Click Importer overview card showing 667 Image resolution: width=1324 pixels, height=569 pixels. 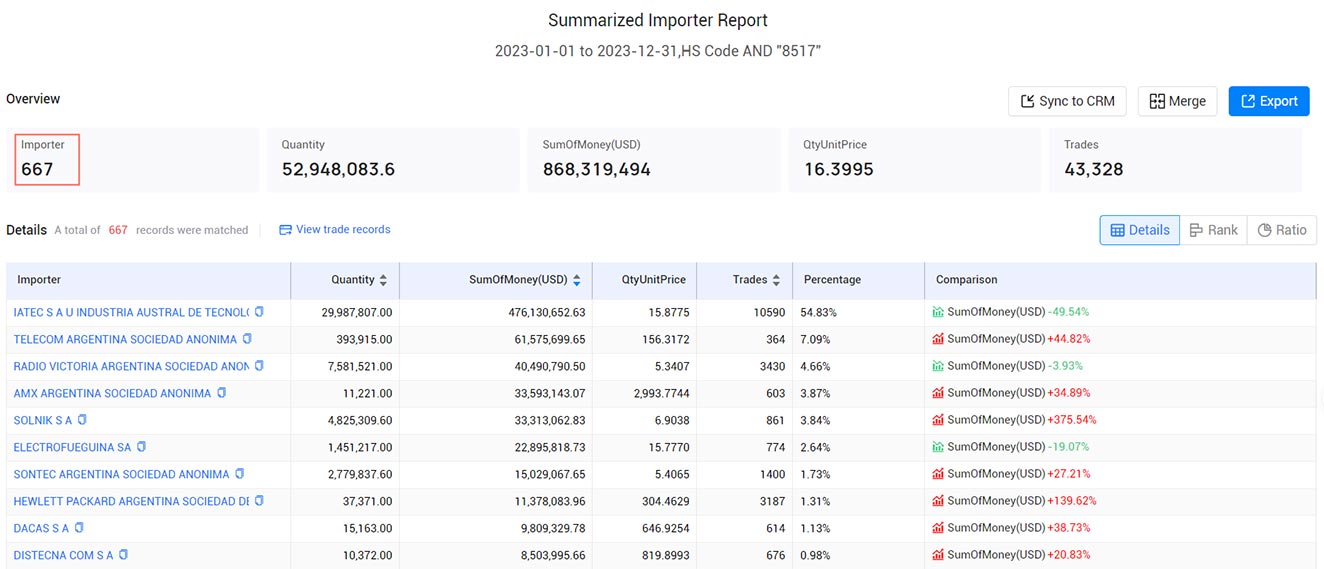click(x=133, y=159)
